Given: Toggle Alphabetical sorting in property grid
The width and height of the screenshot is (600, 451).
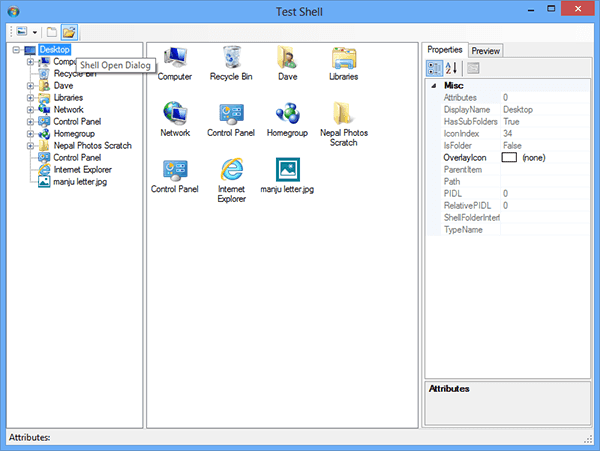Looking at the screenshot, I should [452, 68].
